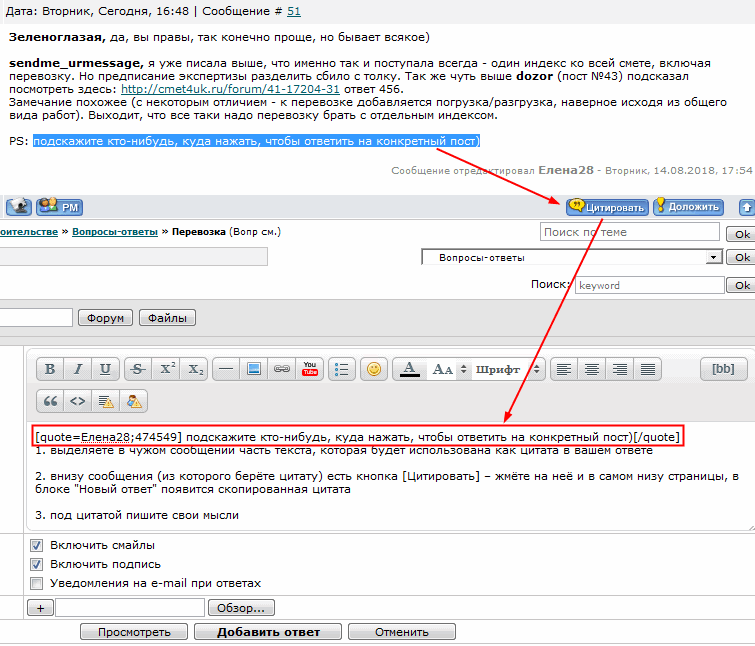755x646 pixels.
Task: Toggle Включить подпись checkbox
Action: coord(37,564)
